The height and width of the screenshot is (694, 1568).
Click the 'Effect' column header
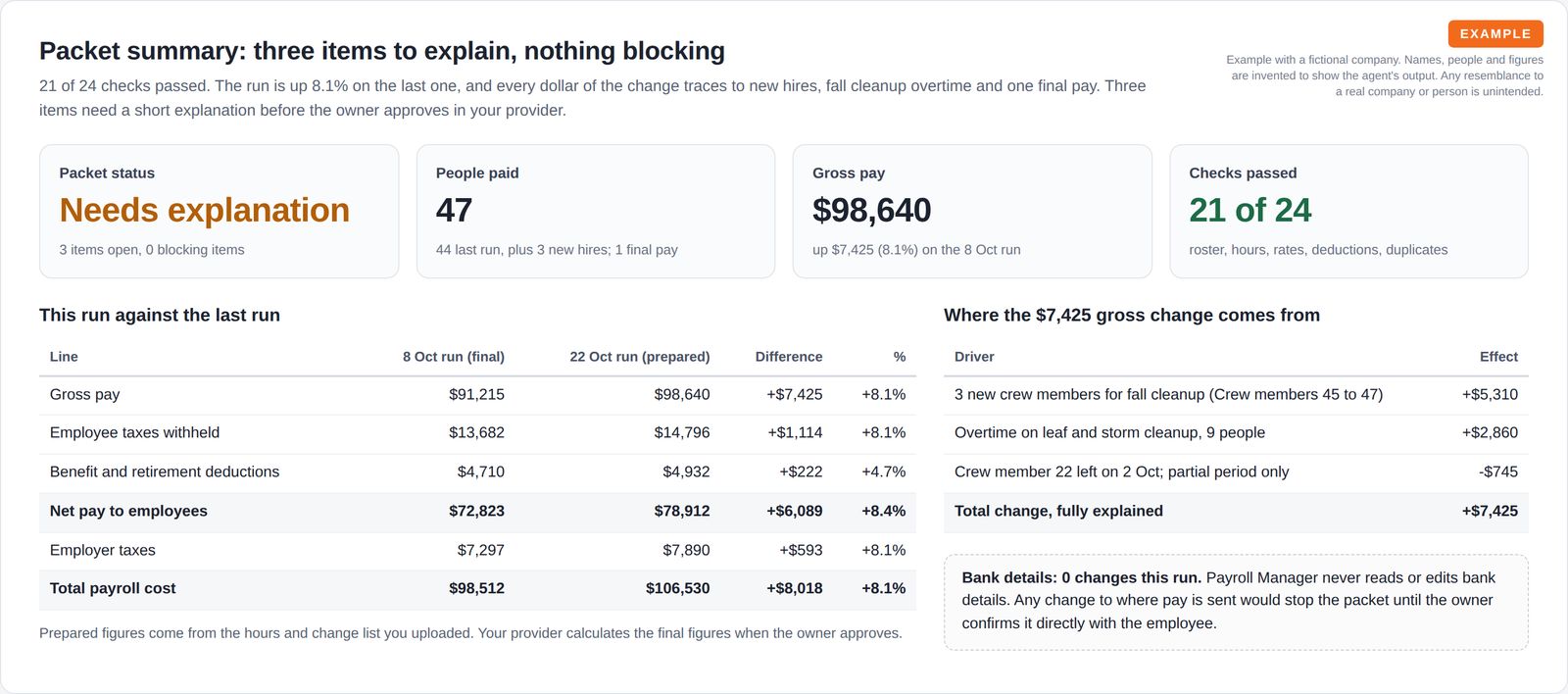(1498, 357)
